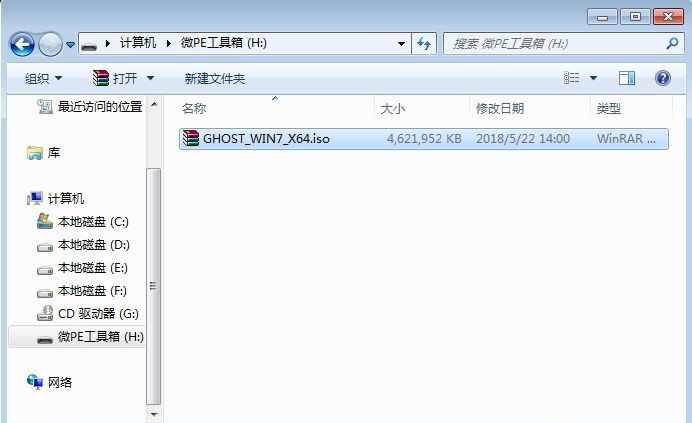Open 本地磁盘 (F:) in navigation pane
The image size is (692, 423).
coord(92,291)
